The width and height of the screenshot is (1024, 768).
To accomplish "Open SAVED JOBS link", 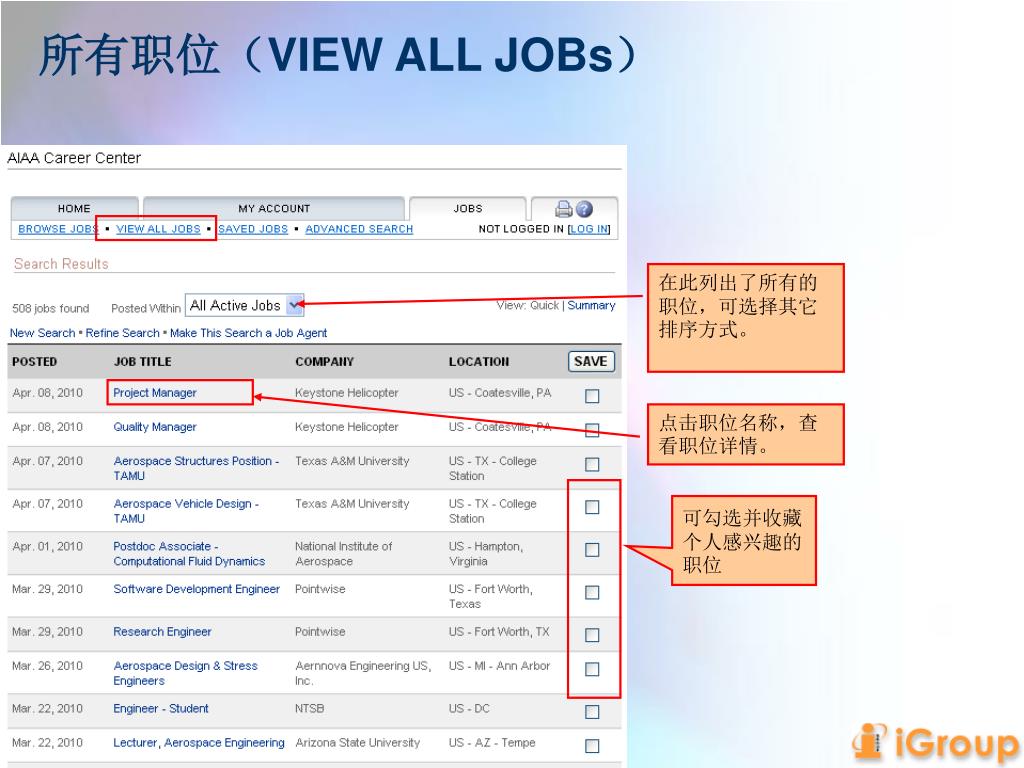I will pyautogui.click(x=253, y=229).
